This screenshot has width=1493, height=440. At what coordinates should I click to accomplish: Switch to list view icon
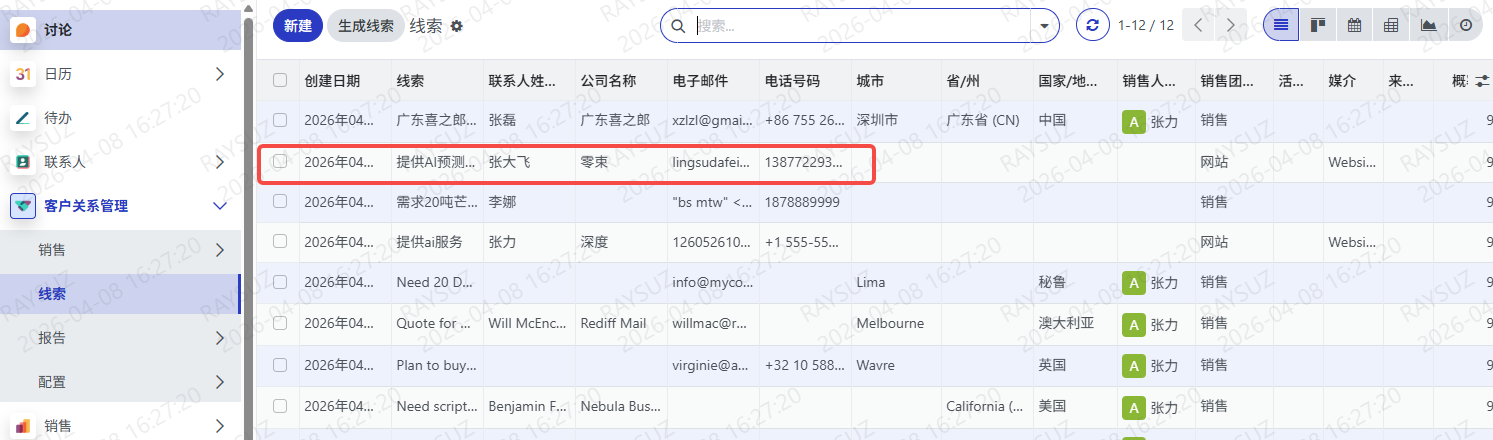[x=1281, y=26]
